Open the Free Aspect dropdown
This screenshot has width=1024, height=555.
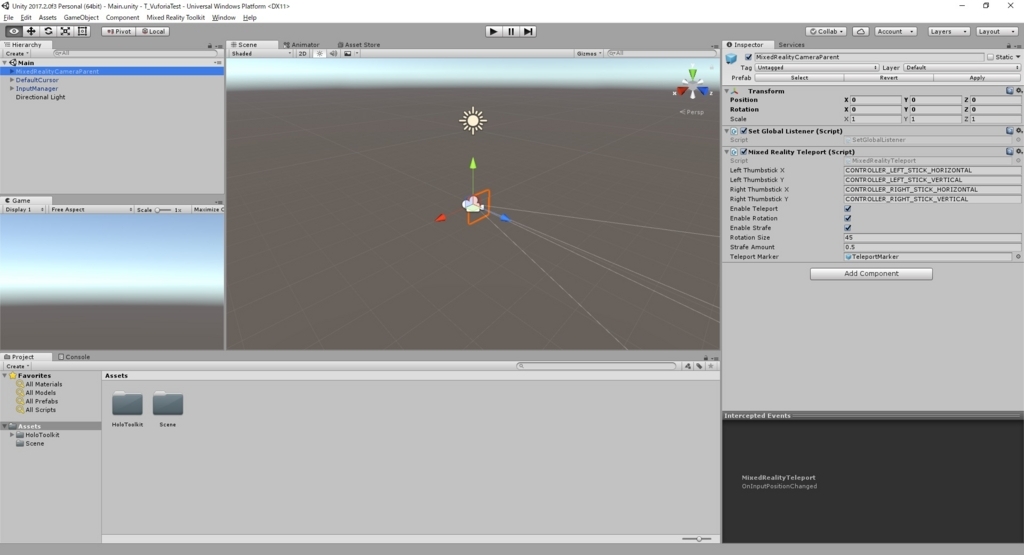tap(91, 210)
